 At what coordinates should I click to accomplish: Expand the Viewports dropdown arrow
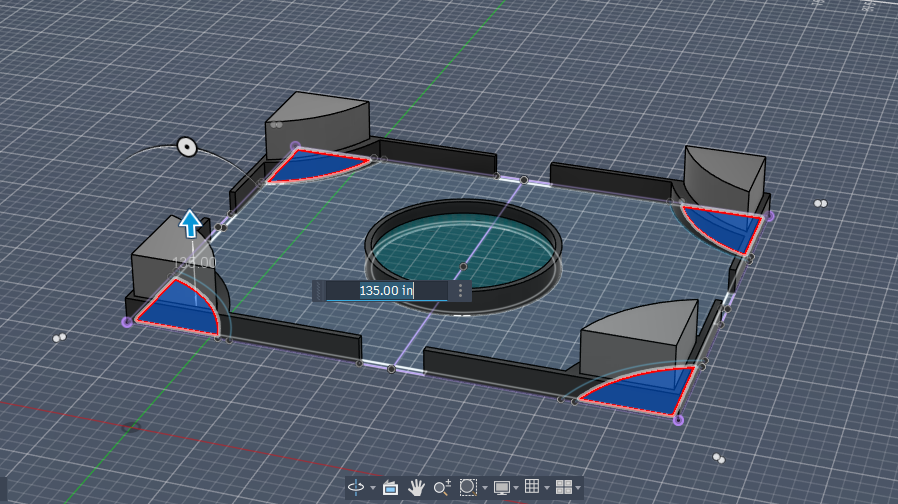click(x=578, y=488)
